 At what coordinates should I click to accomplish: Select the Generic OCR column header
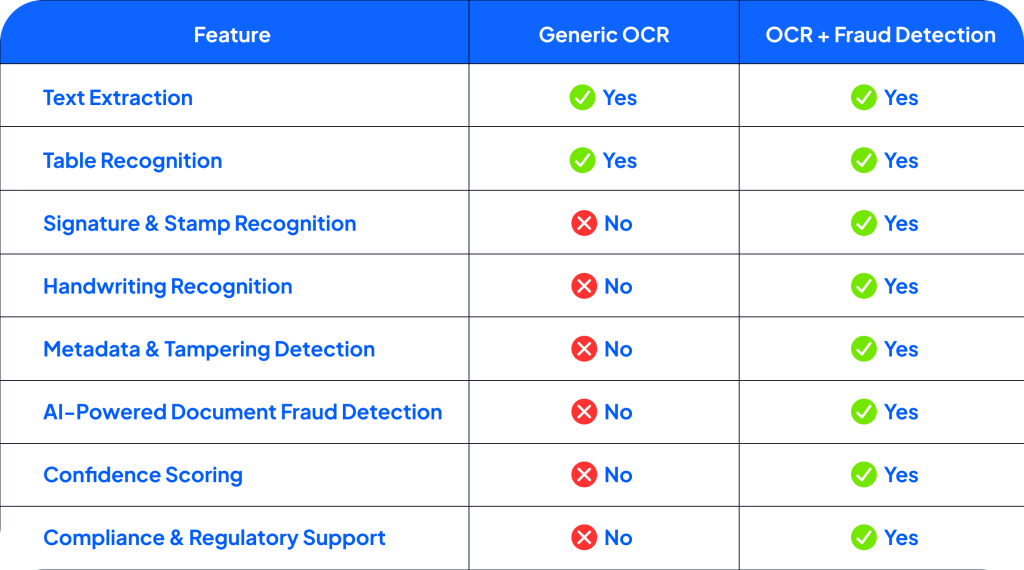604,35
